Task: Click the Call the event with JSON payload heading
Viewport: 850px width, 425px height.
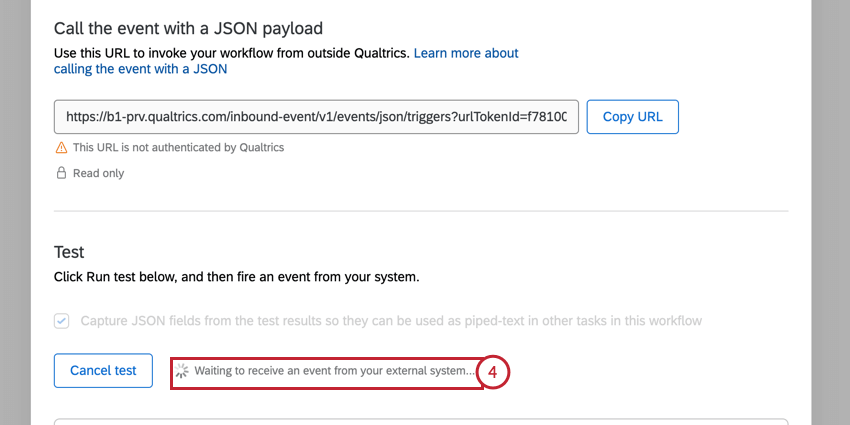Action: pos(188,28)
